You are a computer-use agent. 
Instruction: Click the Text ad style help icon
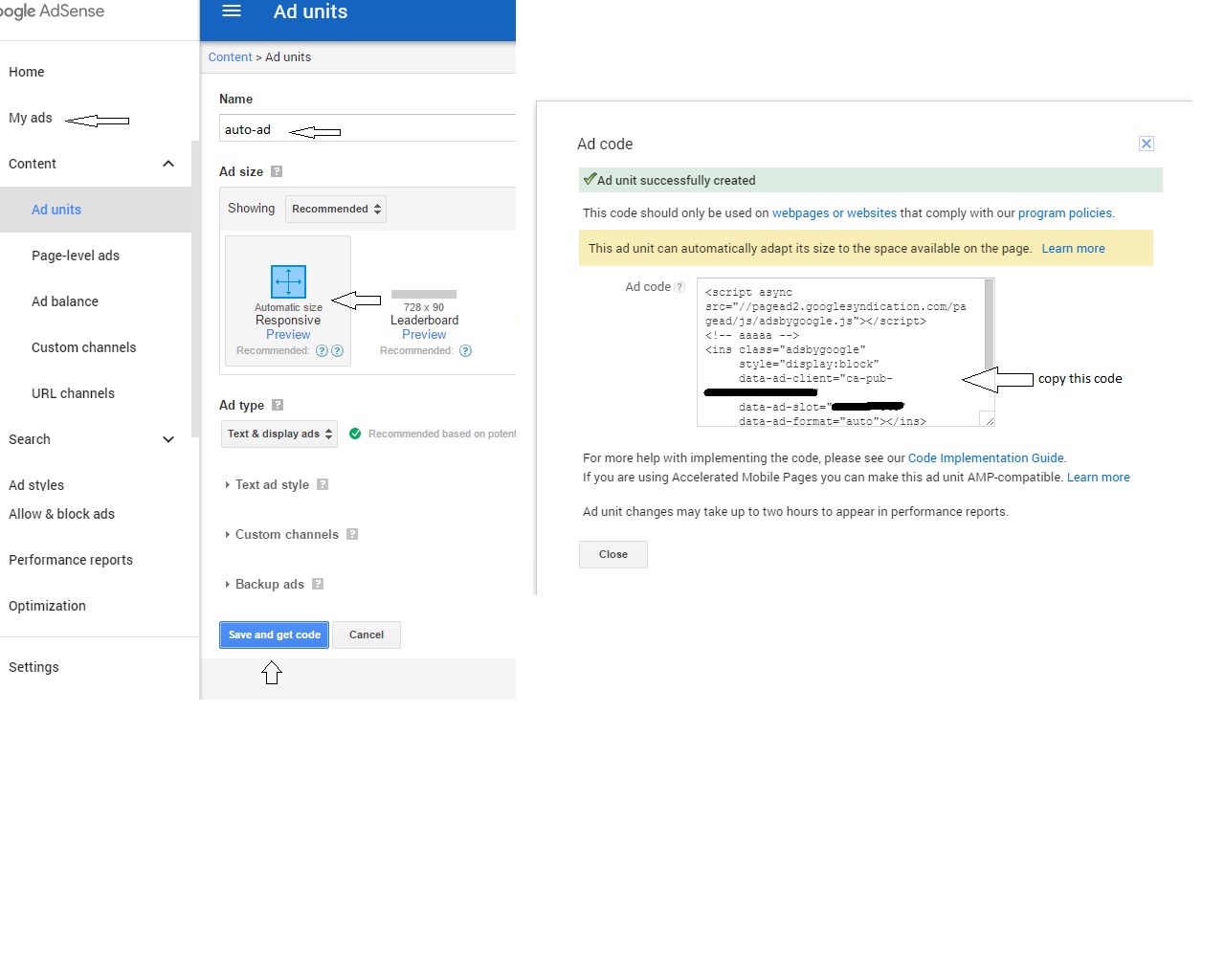323,484
